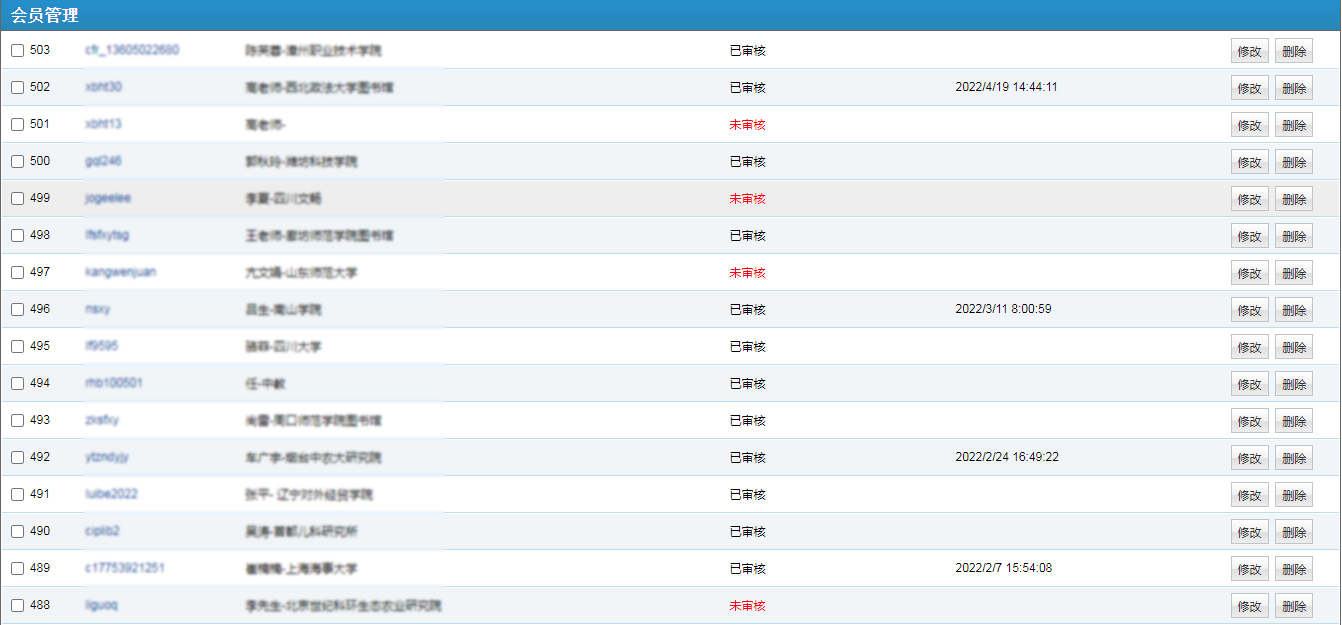
Task: Select checkbox of member 492
Action: pyautogui.click(x=18, y=458)
